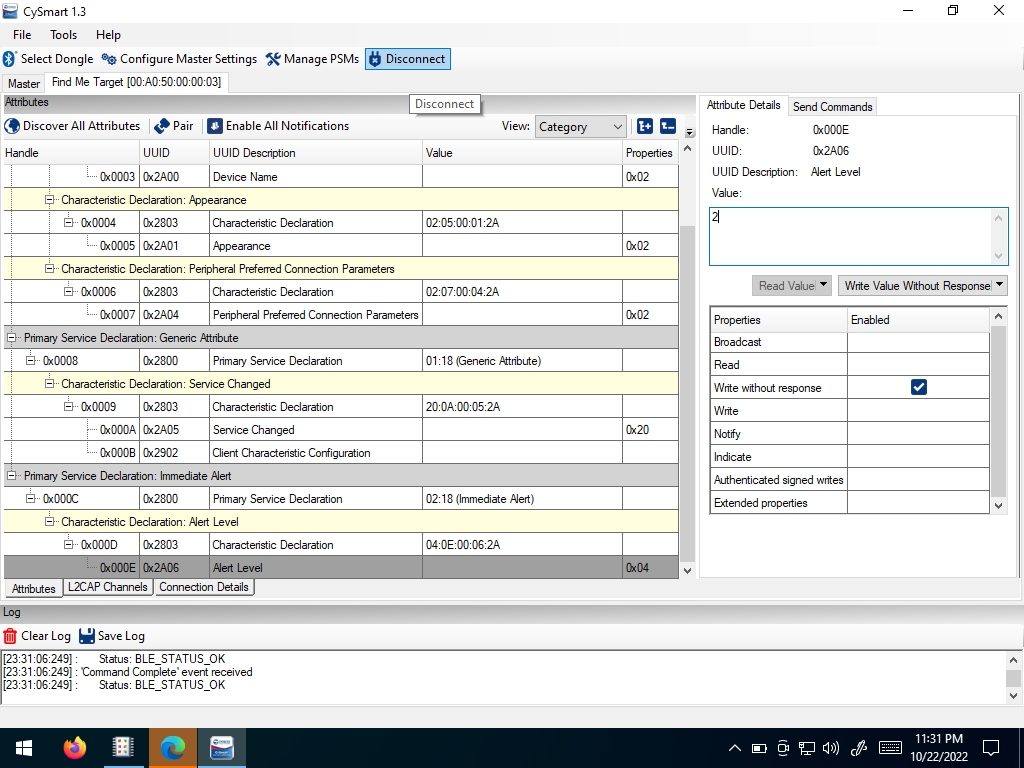Switch to Send Commands tab
Image resolution: width=1024 pixels, height=768 pixels.
(x=832, y=106)
